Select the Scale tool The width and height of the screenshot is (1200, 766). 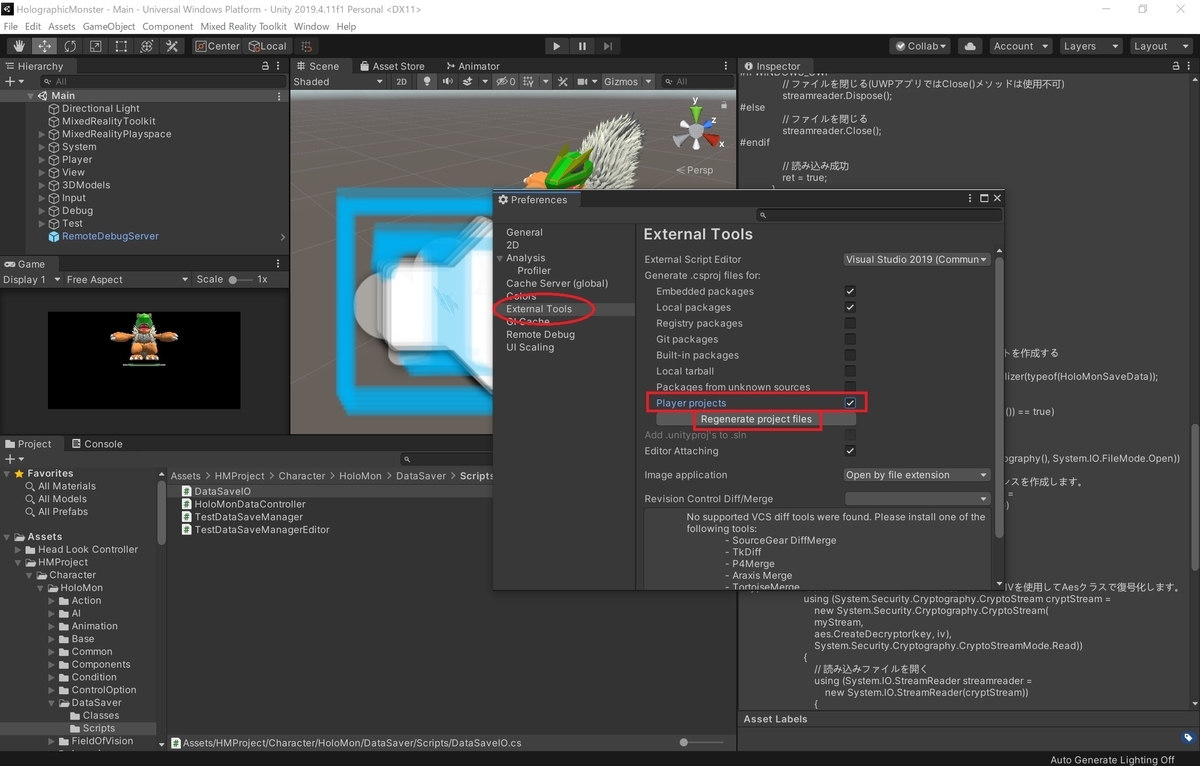[95, 46]
